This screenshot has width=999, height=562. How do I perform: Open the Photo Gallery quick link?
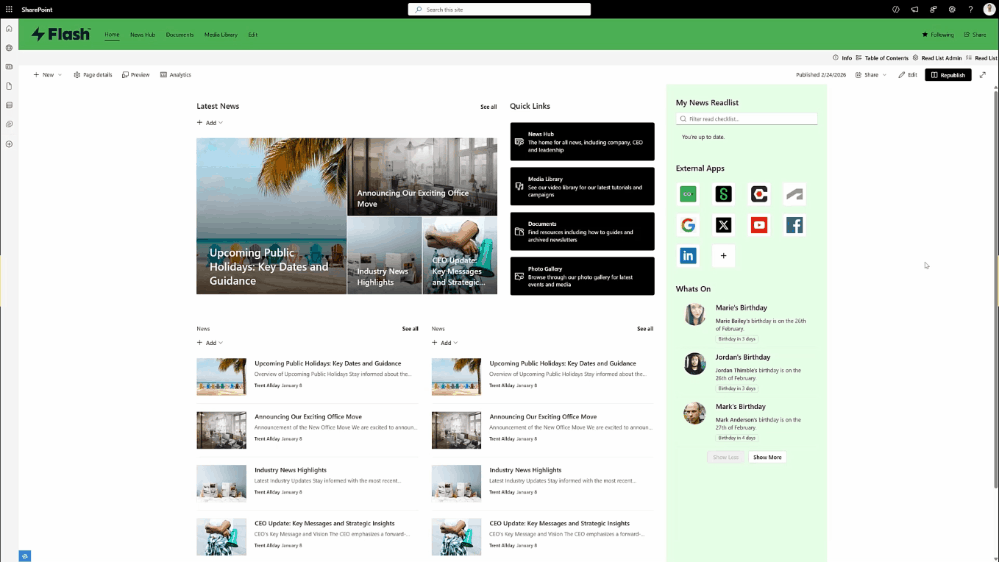pyautogui.click(x=582, y=276)
